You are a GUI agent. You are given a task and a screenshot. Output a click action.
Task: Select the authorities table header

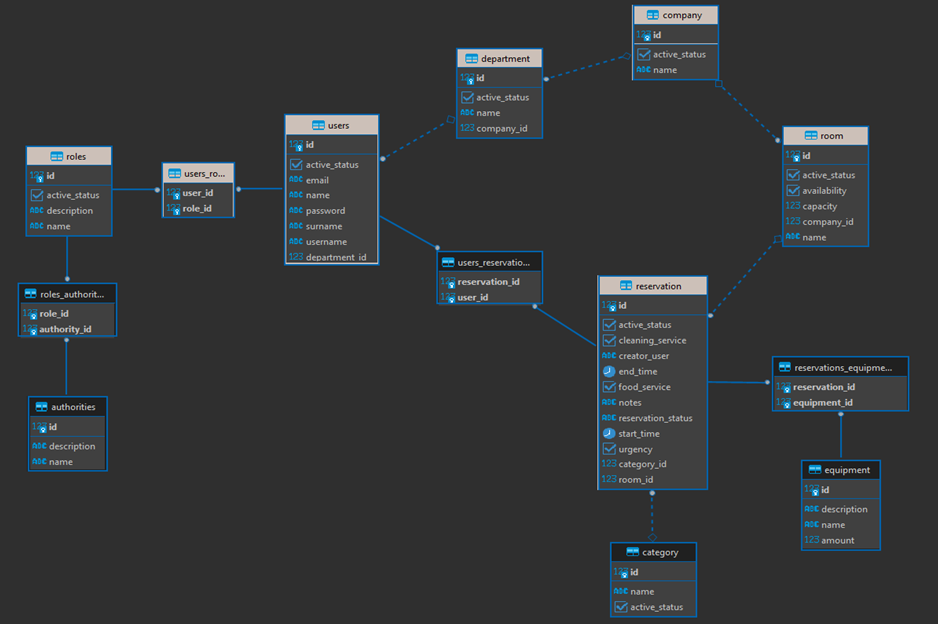[x=67, y=407]
